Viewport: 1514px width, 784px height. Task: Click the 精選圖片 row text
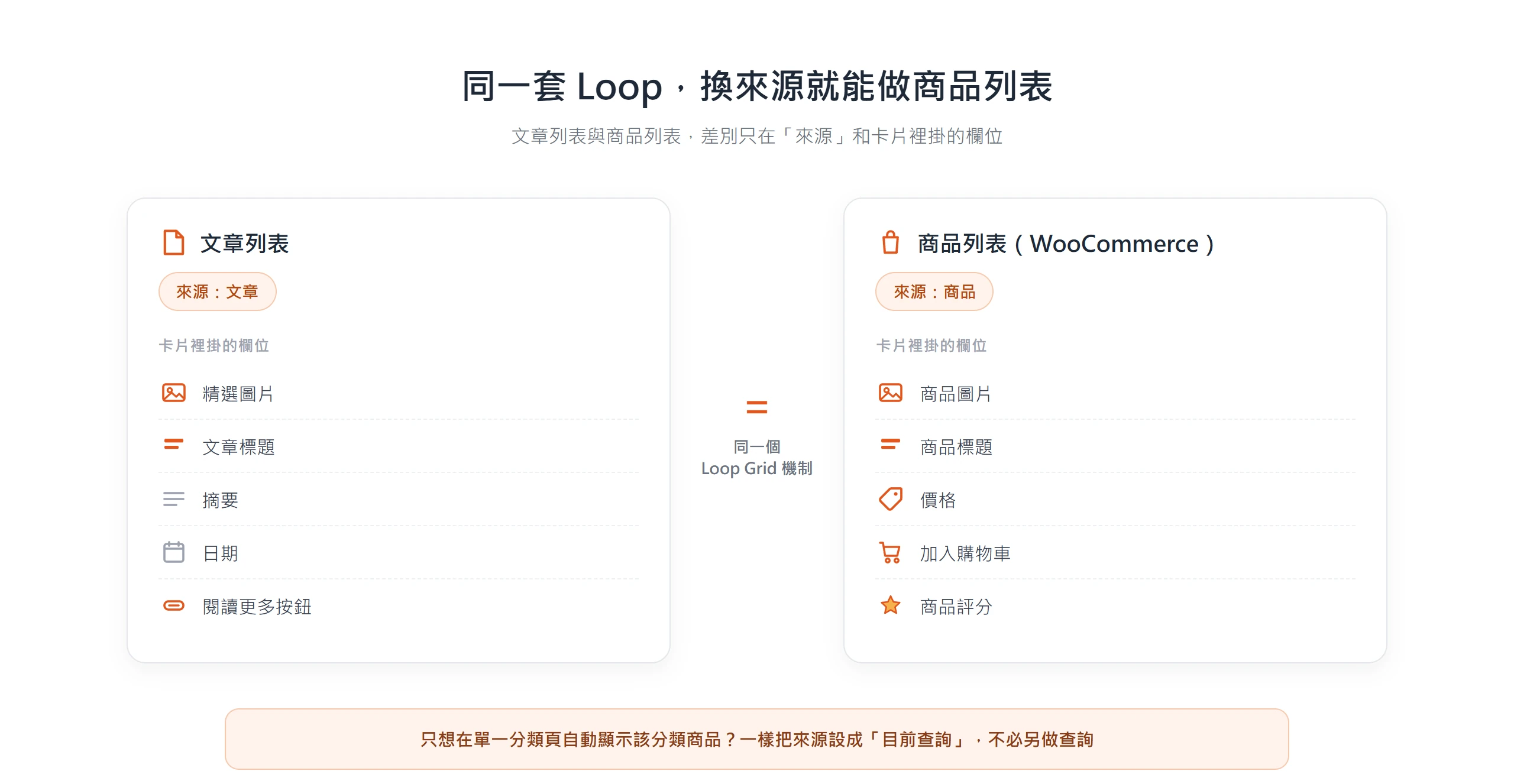click(x=238, y=394)
